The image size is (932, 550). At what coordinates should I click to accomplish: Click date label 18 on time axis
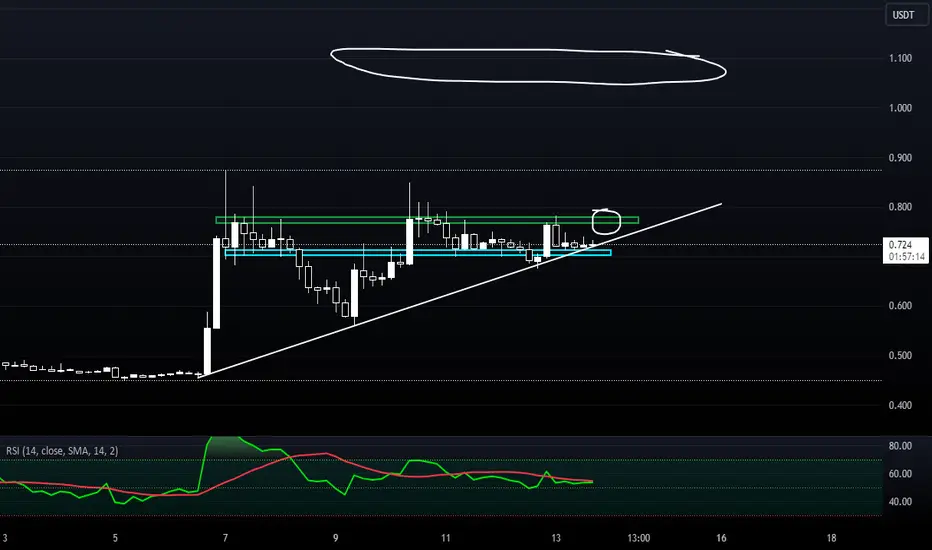(x=832, y=538)
